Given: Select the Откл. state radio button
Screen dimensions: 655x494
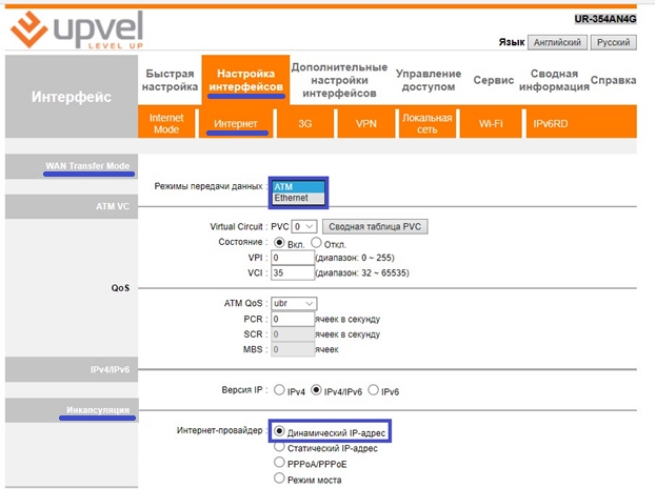Looking at the screenshot, I should click(x=316, y=242).
